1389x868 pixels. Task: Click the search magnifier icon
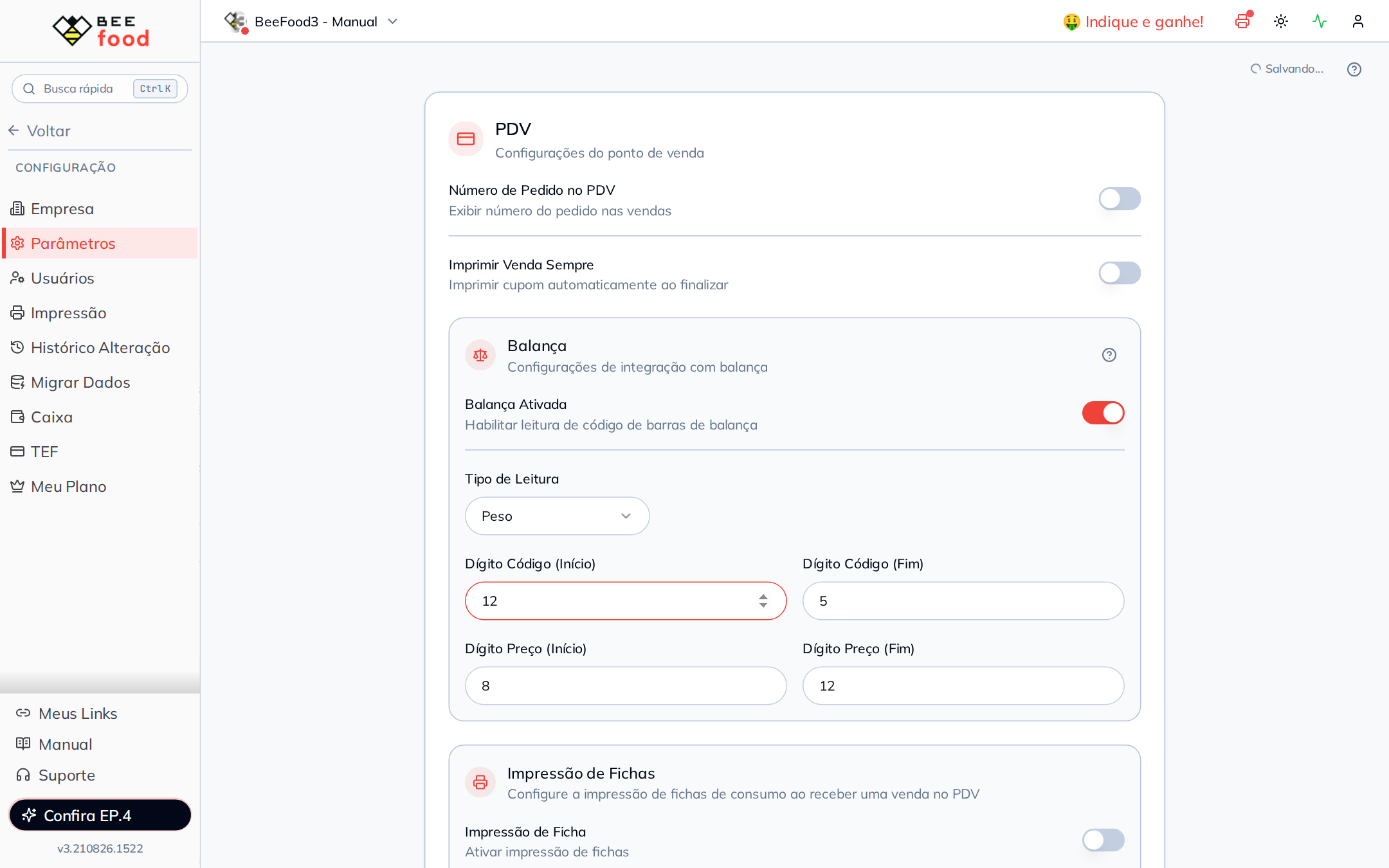(x=29, y=89)
